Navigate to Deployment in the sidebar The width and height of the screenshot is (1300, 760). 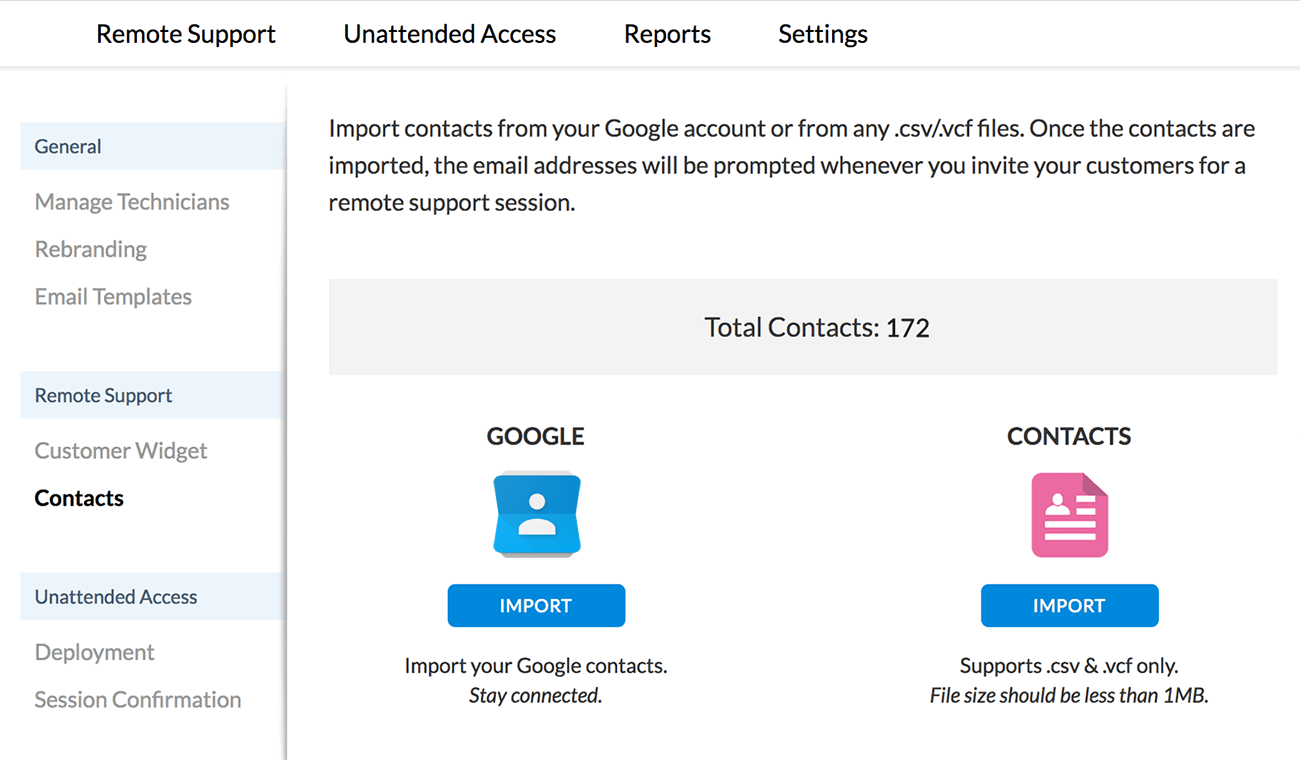pos(95,652)
